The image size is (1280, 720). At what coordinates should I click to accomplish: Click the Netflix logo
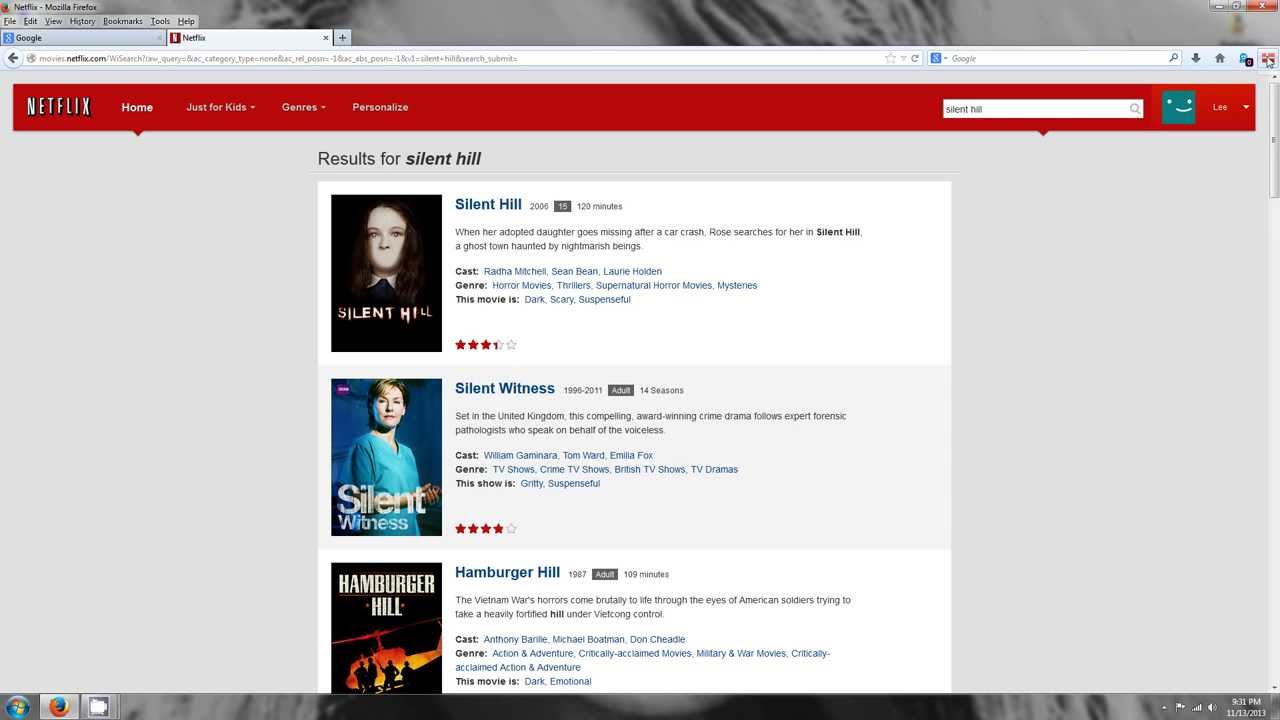pyautogui.click(x=59, y=107)
